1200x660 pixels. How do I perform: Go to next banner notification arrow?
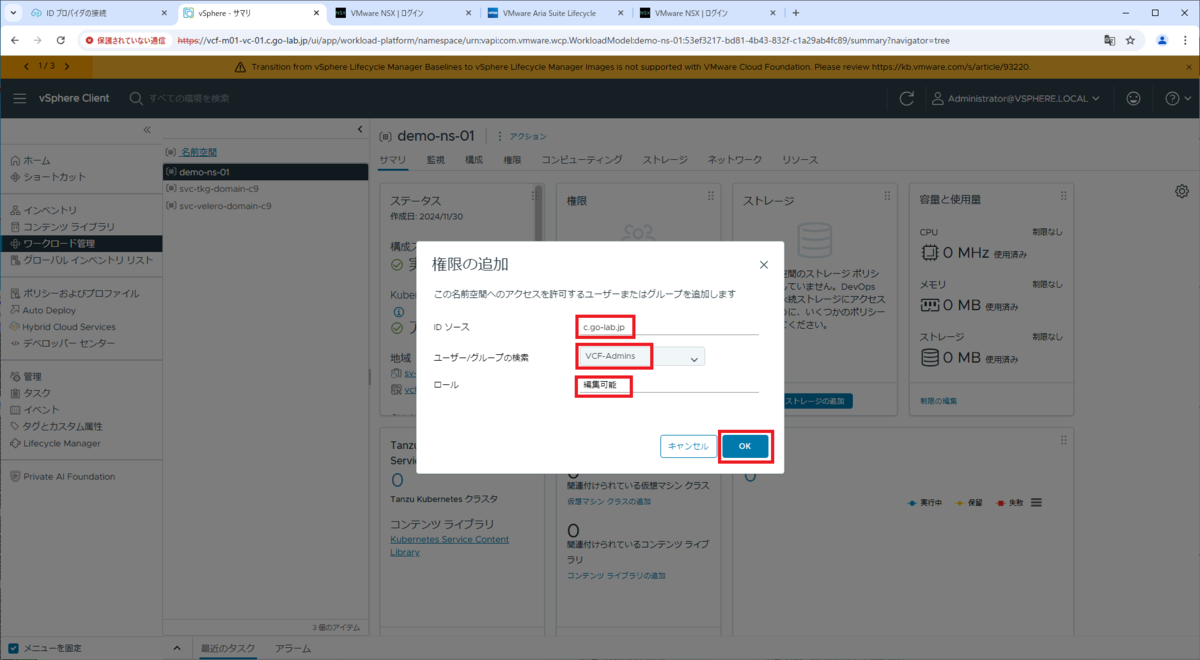[67, 66]
